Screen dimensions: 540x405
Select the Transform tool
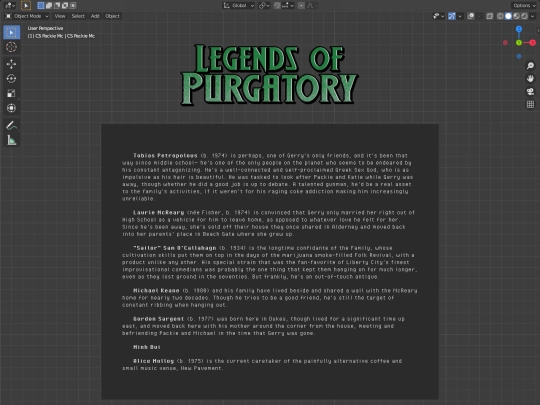(11, 108)
